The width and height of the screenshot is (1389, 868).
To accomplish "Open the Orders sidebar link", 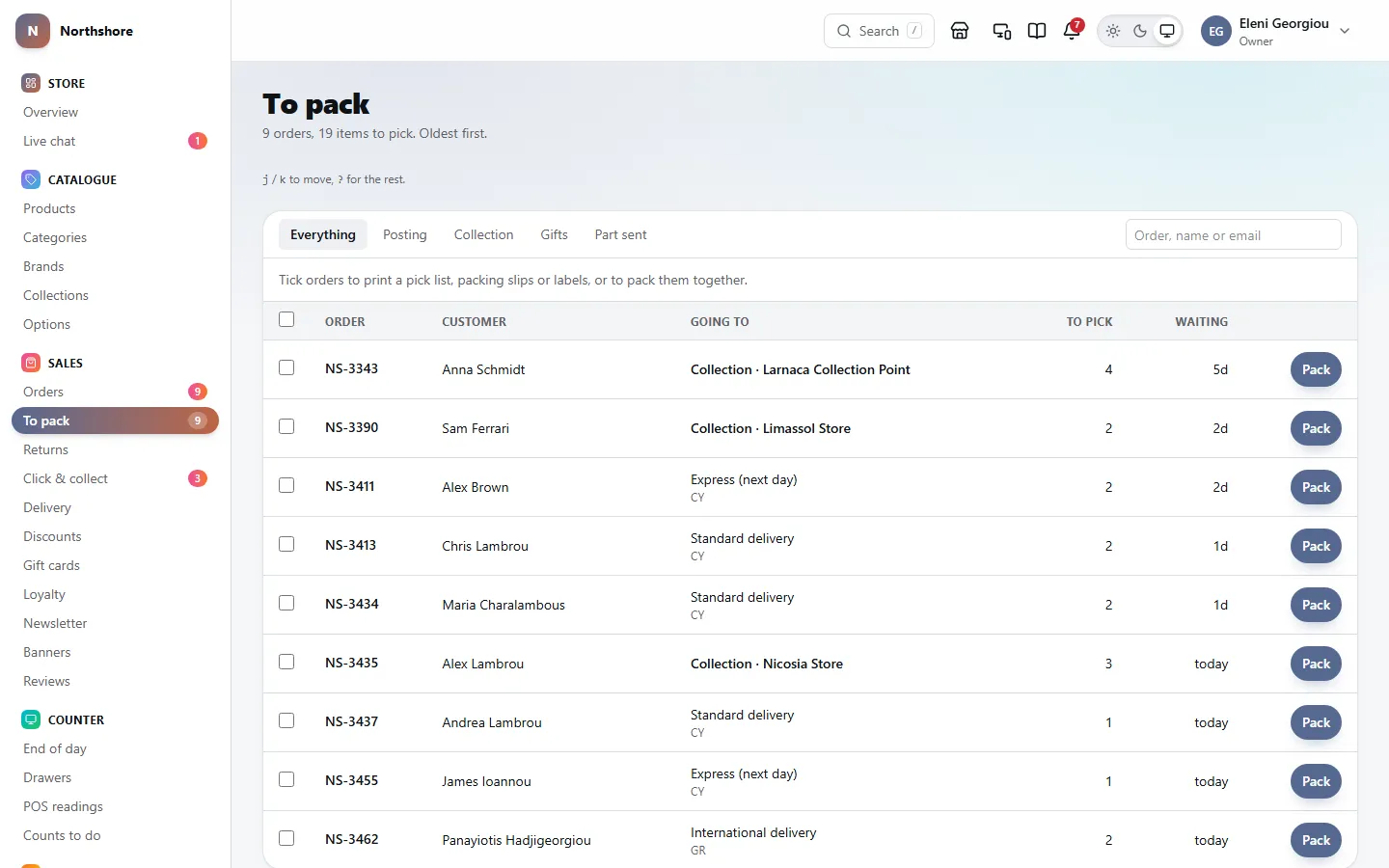I will (115, 392).
